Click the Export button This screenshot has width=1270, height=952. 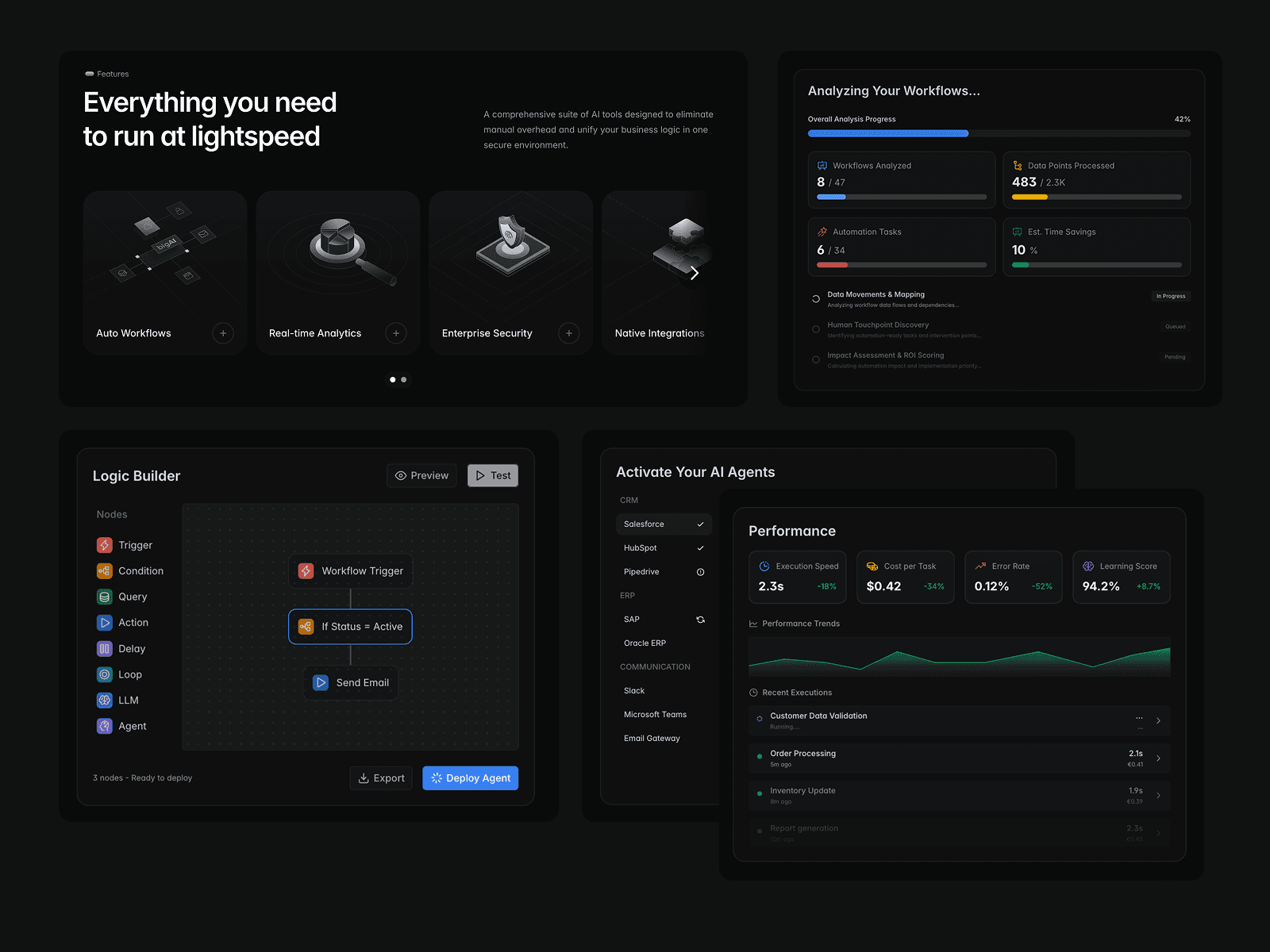(x=381, y=778)
